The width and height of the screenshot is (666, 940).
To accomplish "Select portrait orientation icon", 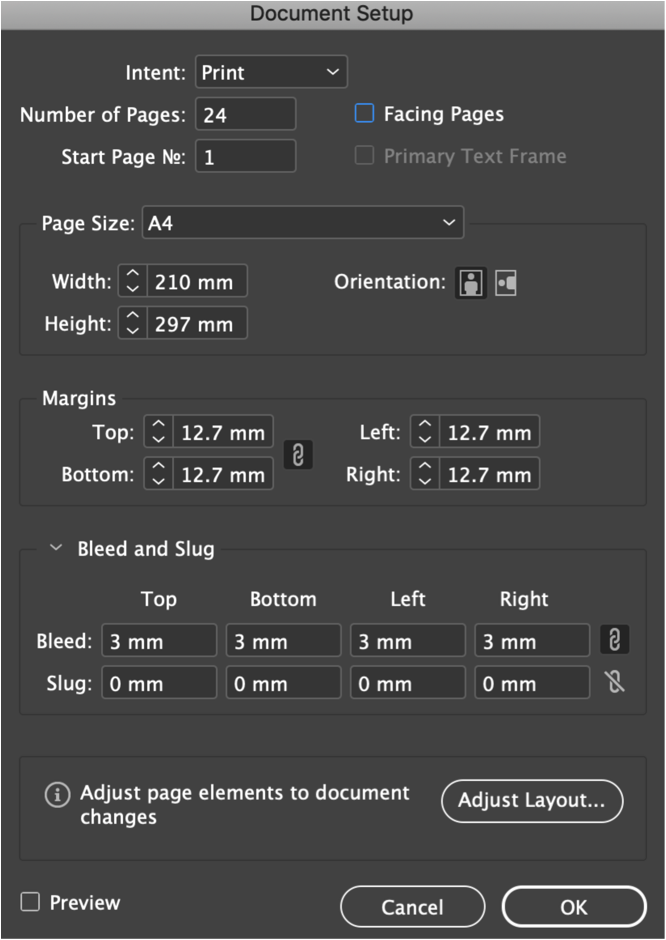I will 471,282.
